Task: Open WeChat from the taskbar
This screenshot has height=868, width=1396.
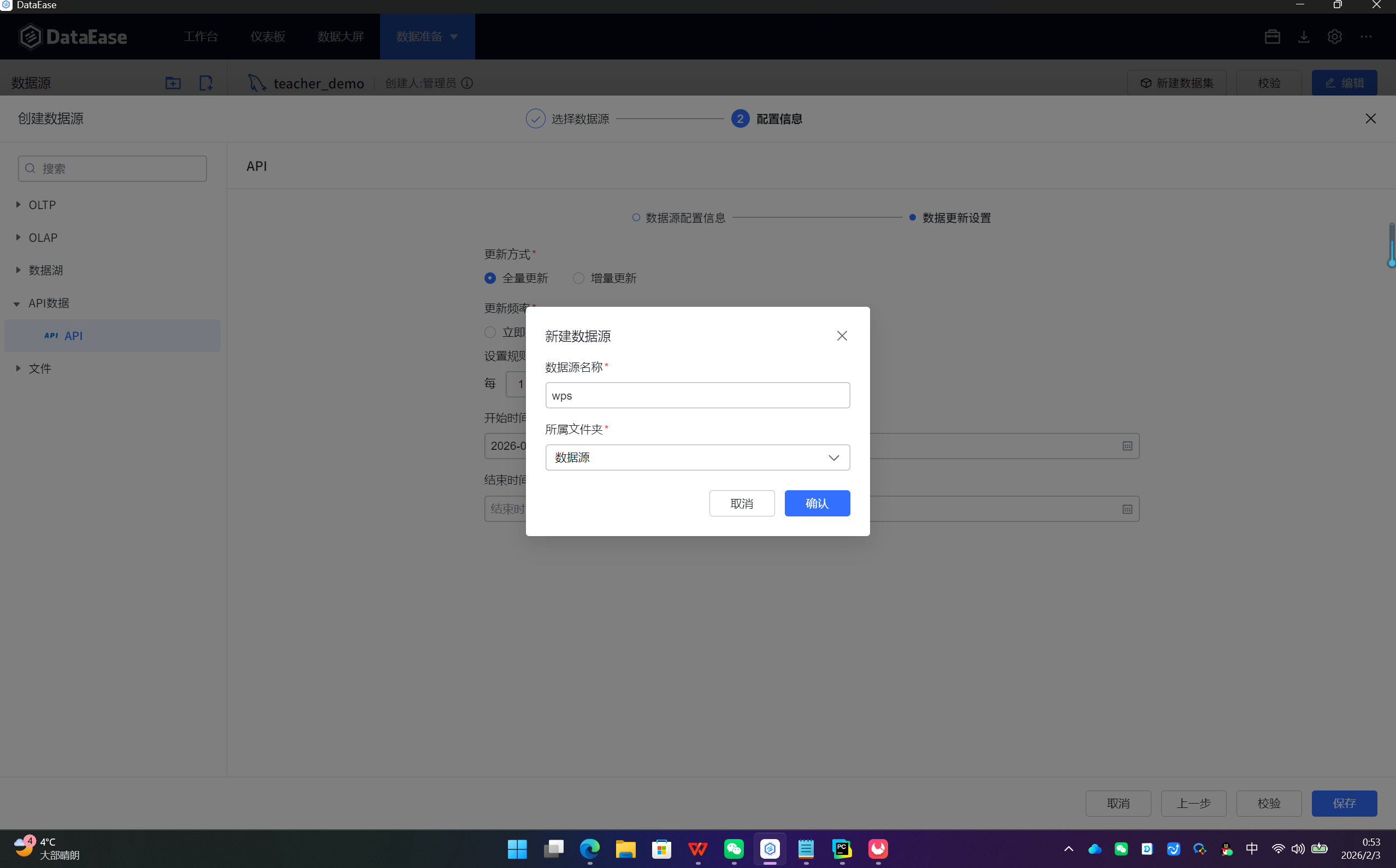Action: 734,848
